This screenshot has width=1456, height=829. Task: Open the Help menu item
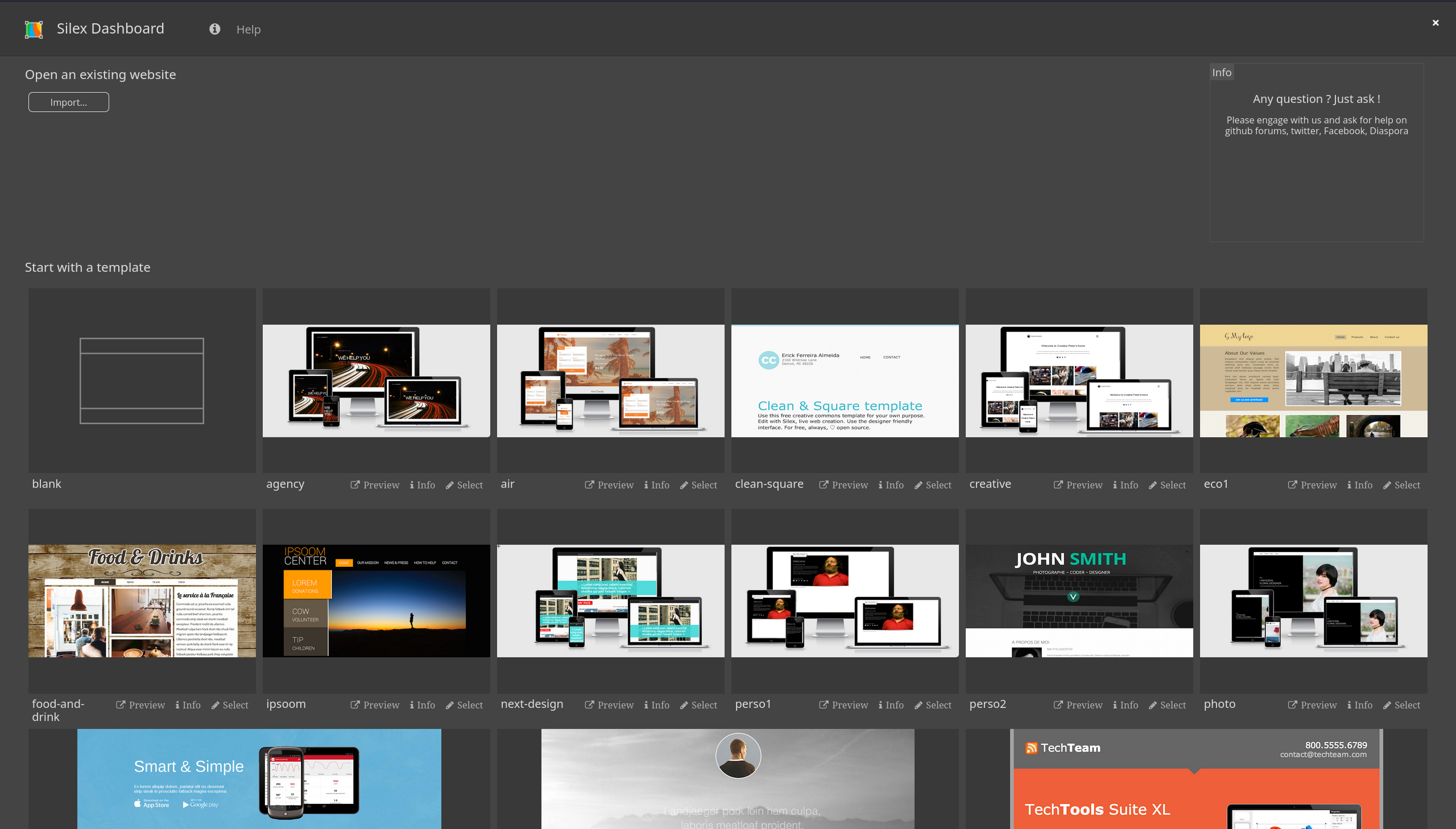click(249, 30)
